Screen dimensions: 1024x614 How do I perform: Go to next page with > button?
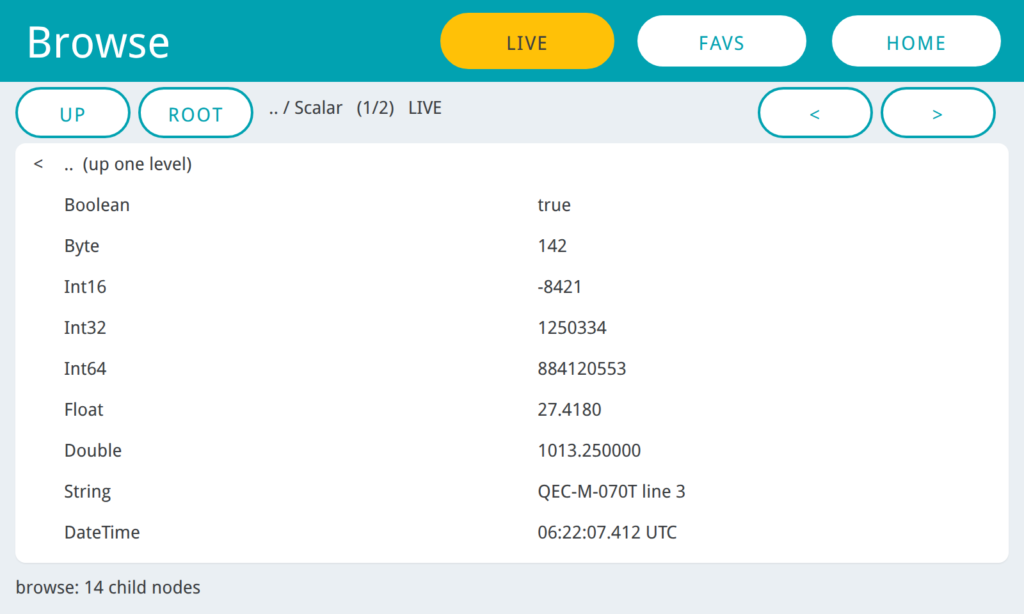tap(938, 113)
